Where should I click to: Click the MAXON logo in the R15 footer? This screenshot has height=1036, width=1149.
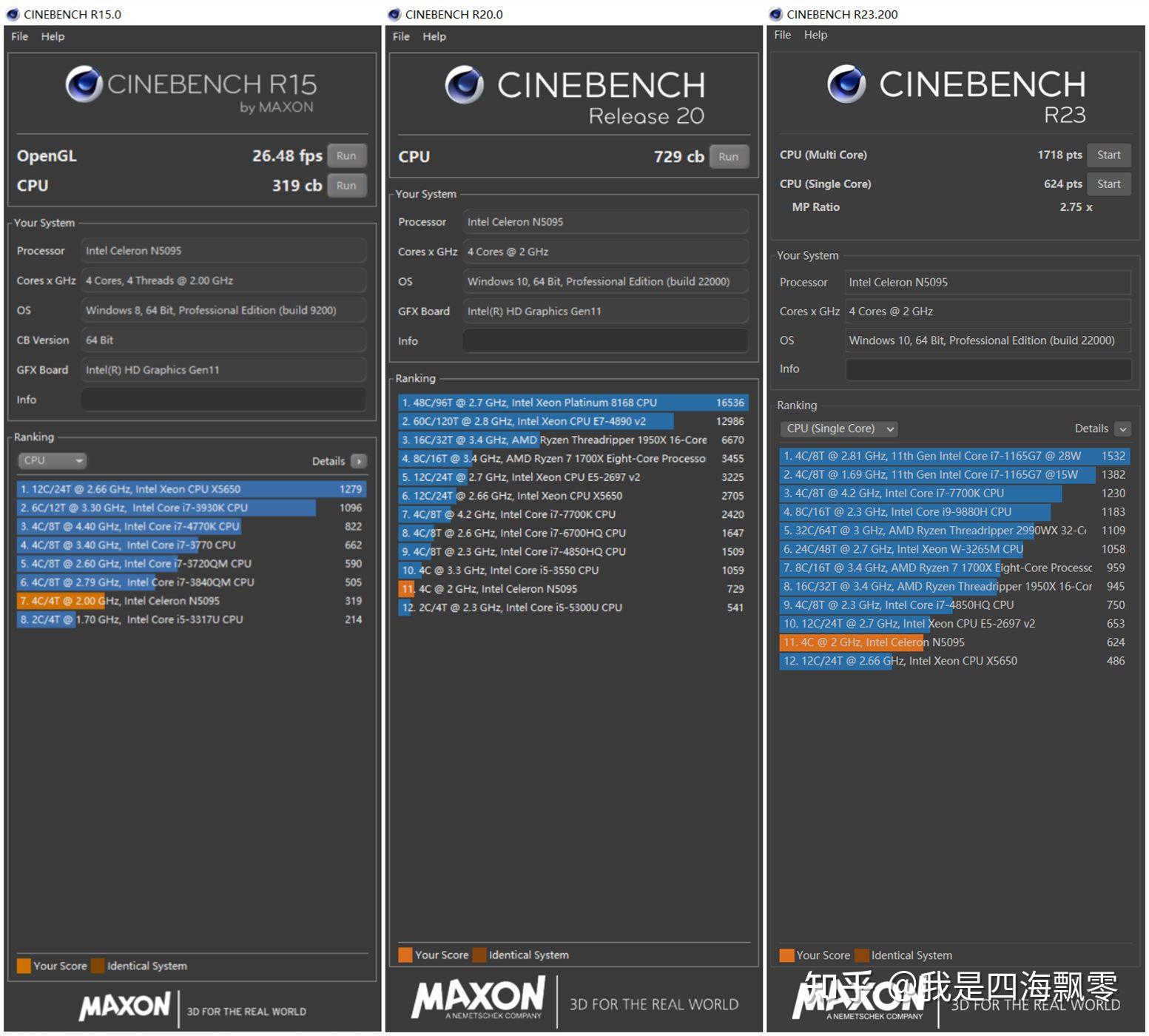pos(125,1006)
